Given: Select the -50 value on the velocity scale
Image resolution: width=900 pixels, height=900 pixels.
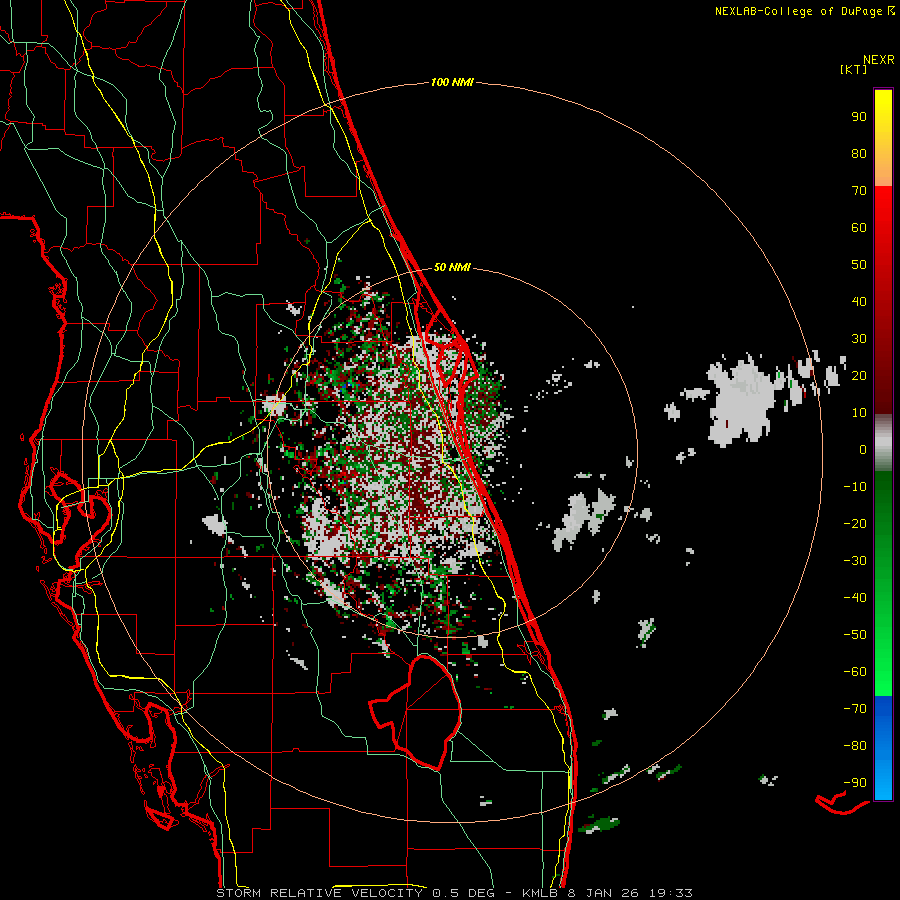Looking at the screenshot, I should pyautogui.click(x=855, y=635).
